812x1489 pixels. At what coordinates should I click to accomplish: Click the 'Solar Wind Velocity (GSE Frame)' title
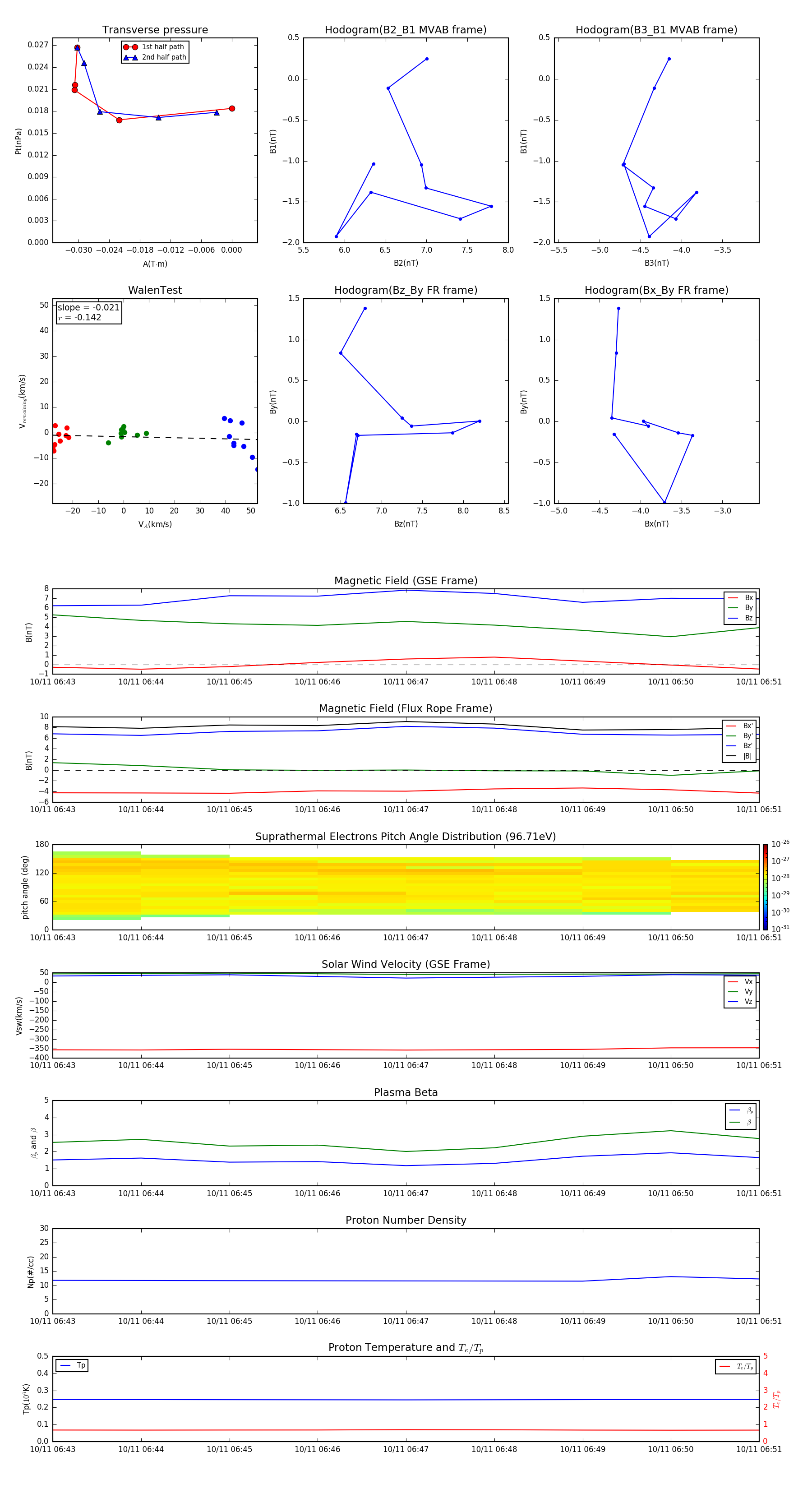pos(406,965)
